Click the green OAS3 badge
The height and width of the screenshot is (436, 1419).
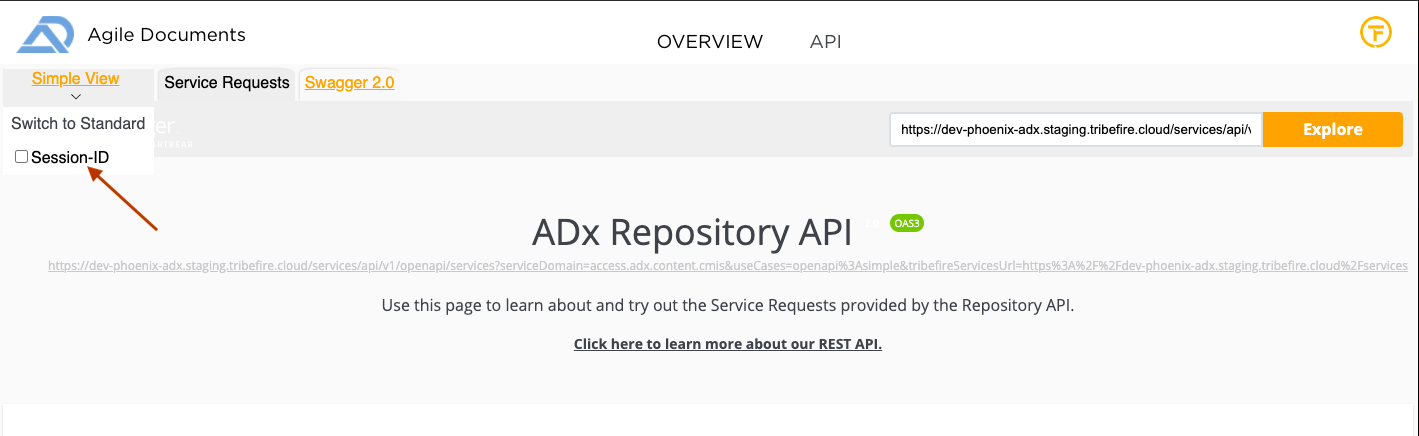point(906,223)
